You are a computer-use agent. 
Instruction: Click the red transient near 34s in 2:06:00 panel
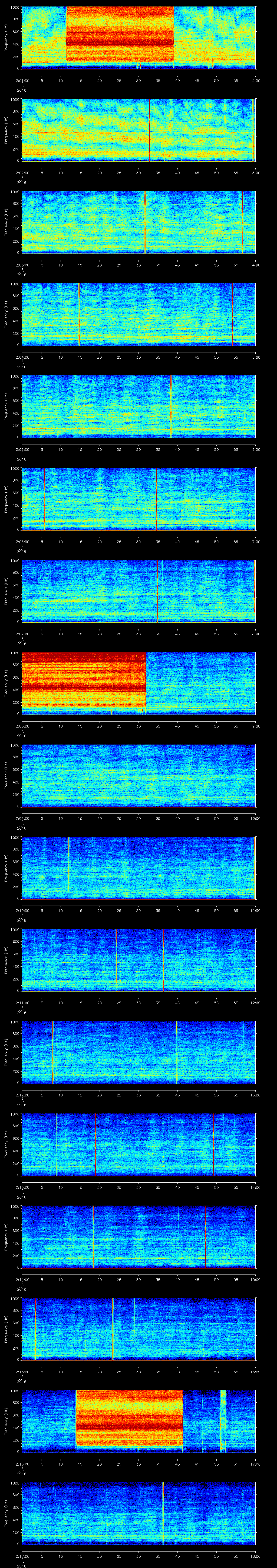(x=156, y=499)
